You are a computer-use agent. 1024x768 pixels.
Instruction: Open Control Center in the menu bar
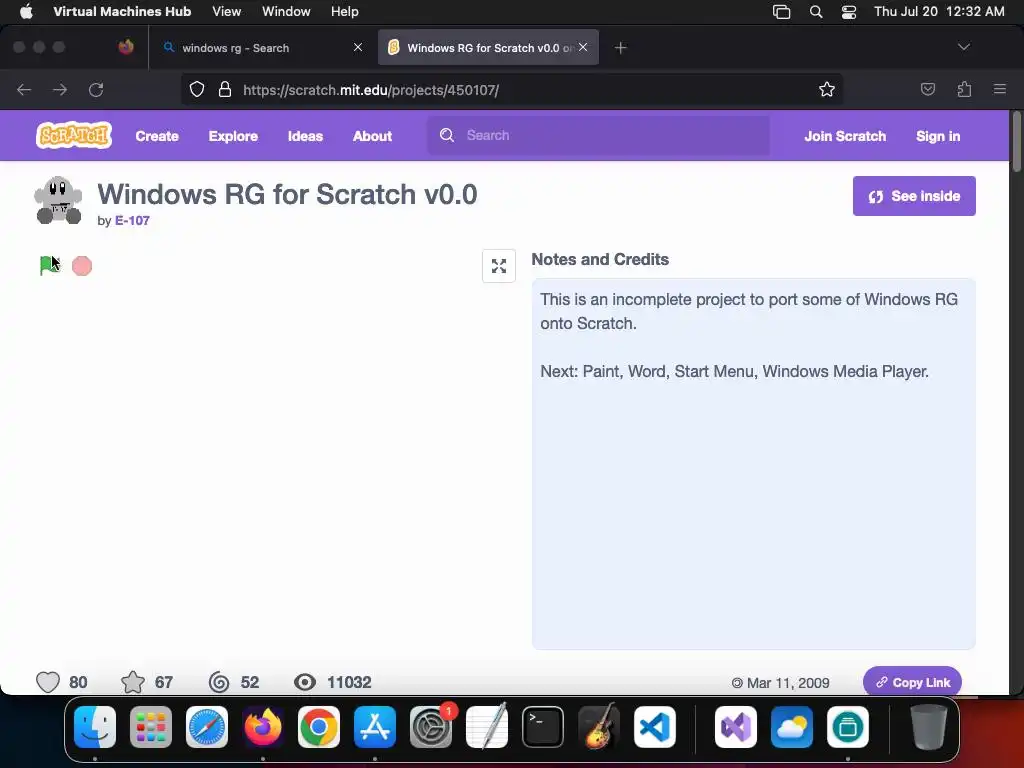point(849,12)
